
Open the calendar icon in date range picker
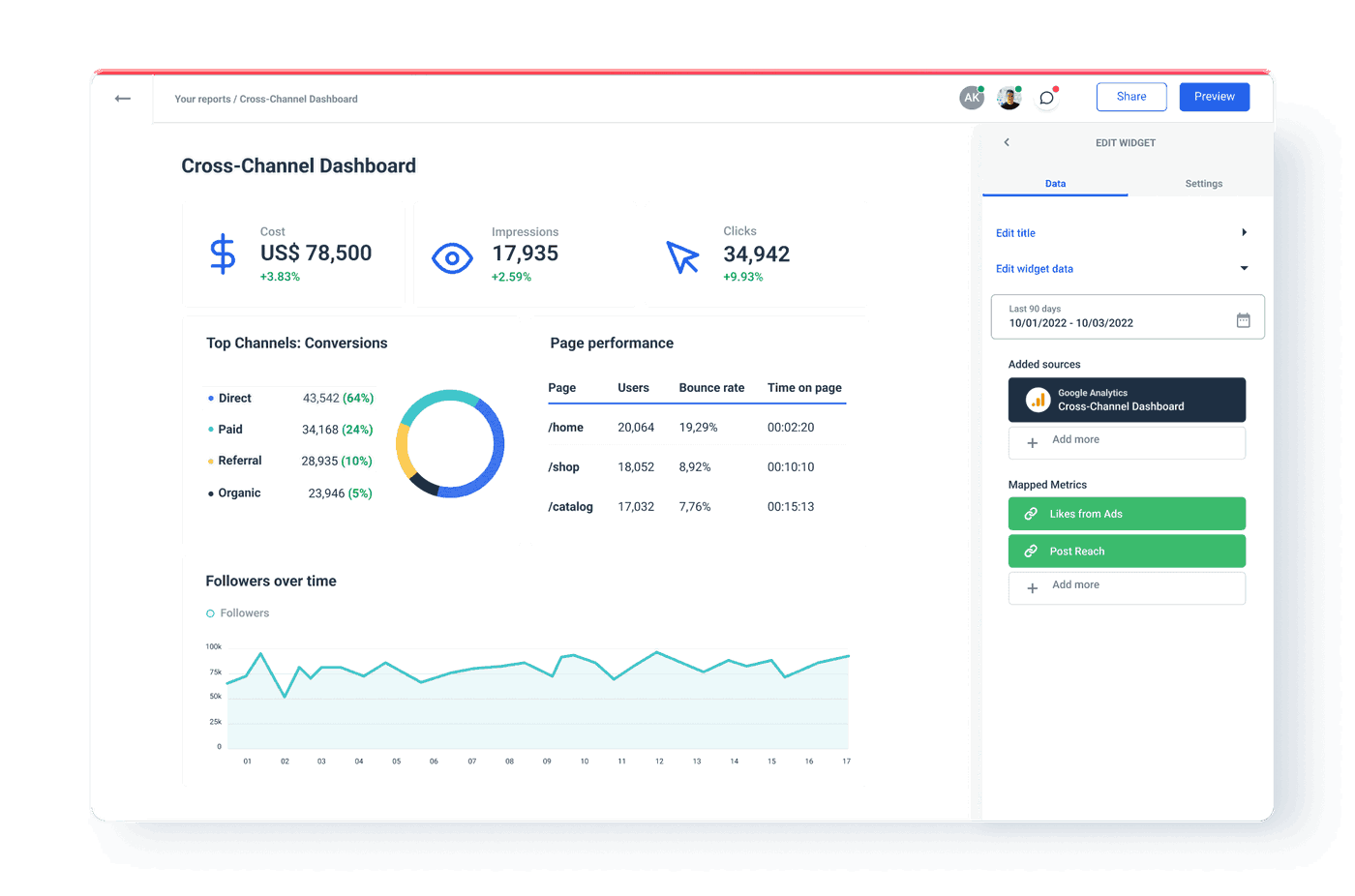pyautogui.click(x=1243, y=318)
